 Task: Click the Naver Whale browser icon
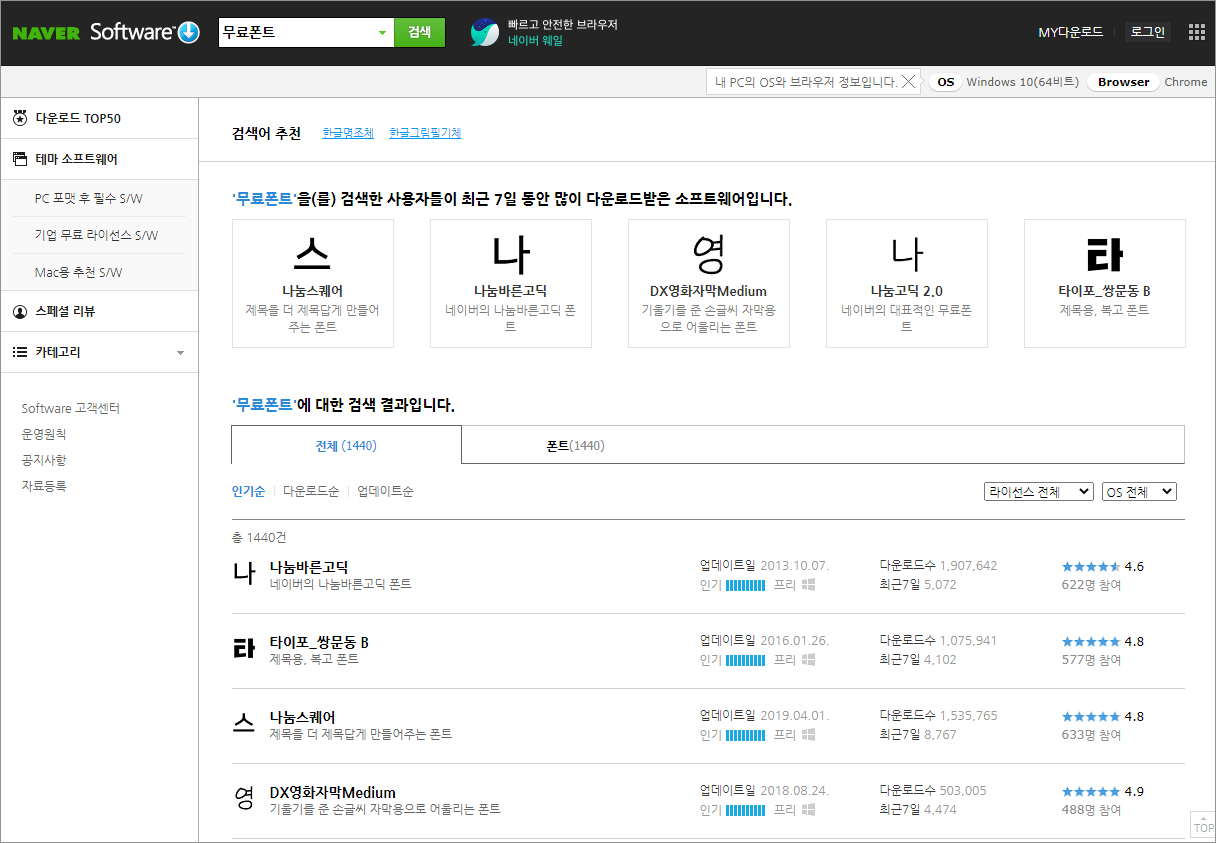tap(485, 32)
